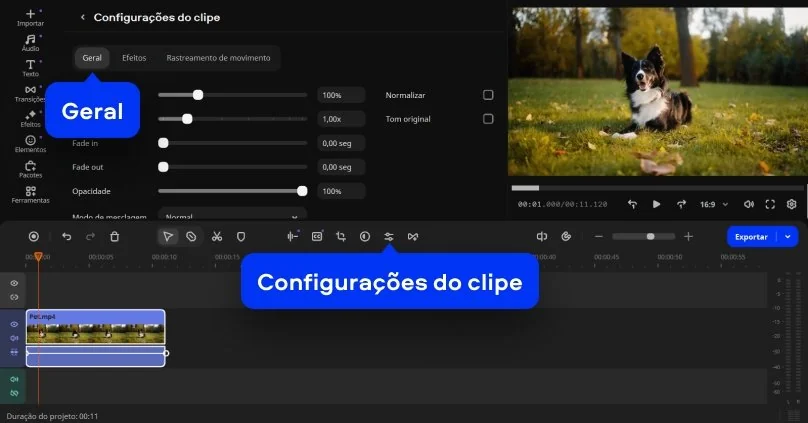The height and width of the screenshot is (423, 808).
Task: Click the timeline zoom slider
Action: tap(643, 236)
